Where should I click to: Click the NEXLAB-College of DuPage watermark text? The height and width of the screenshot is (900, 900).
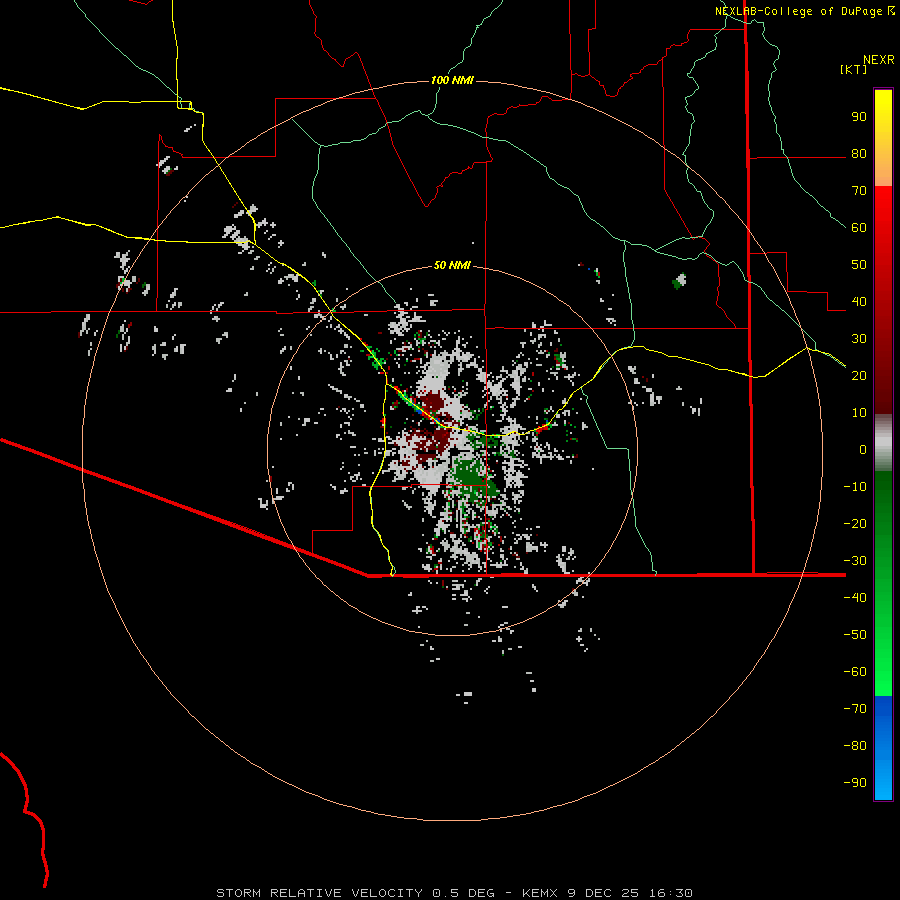[800, 11]
